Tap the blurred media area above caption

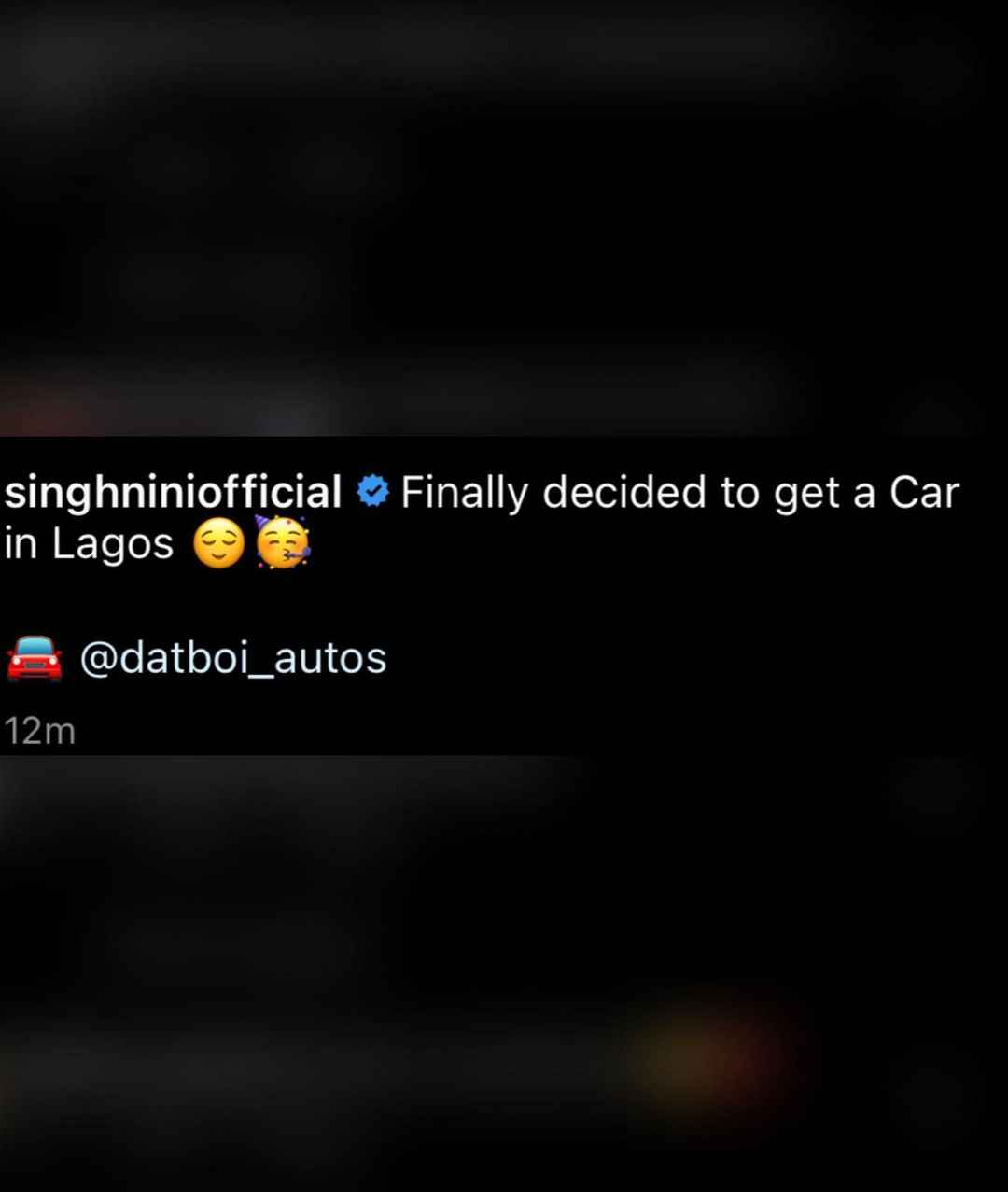(504, 217)
